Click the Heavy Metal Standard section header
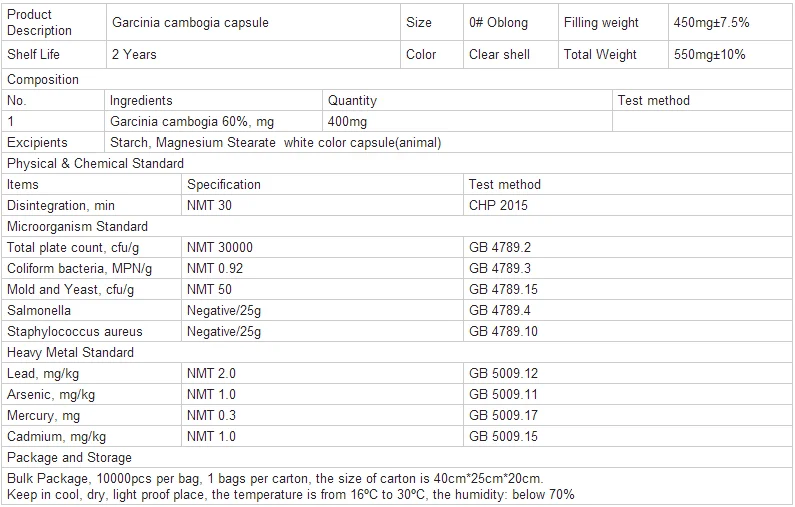Viewport: 795px width, 507px height. pos(70,353)
